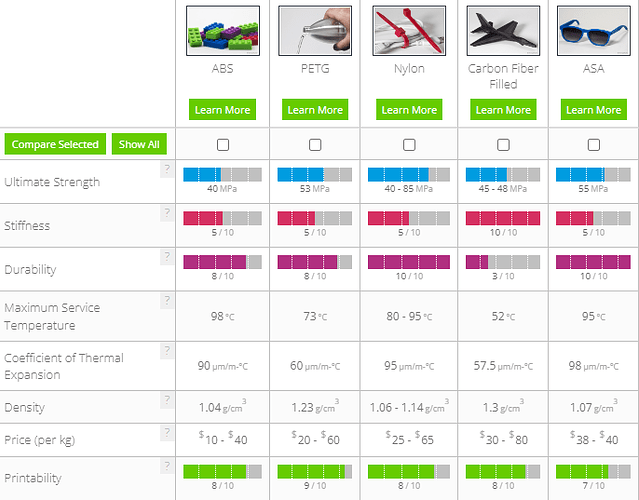639x500 pixels.
Task: Click the help icon beside Density
Action: coord(167,400)
